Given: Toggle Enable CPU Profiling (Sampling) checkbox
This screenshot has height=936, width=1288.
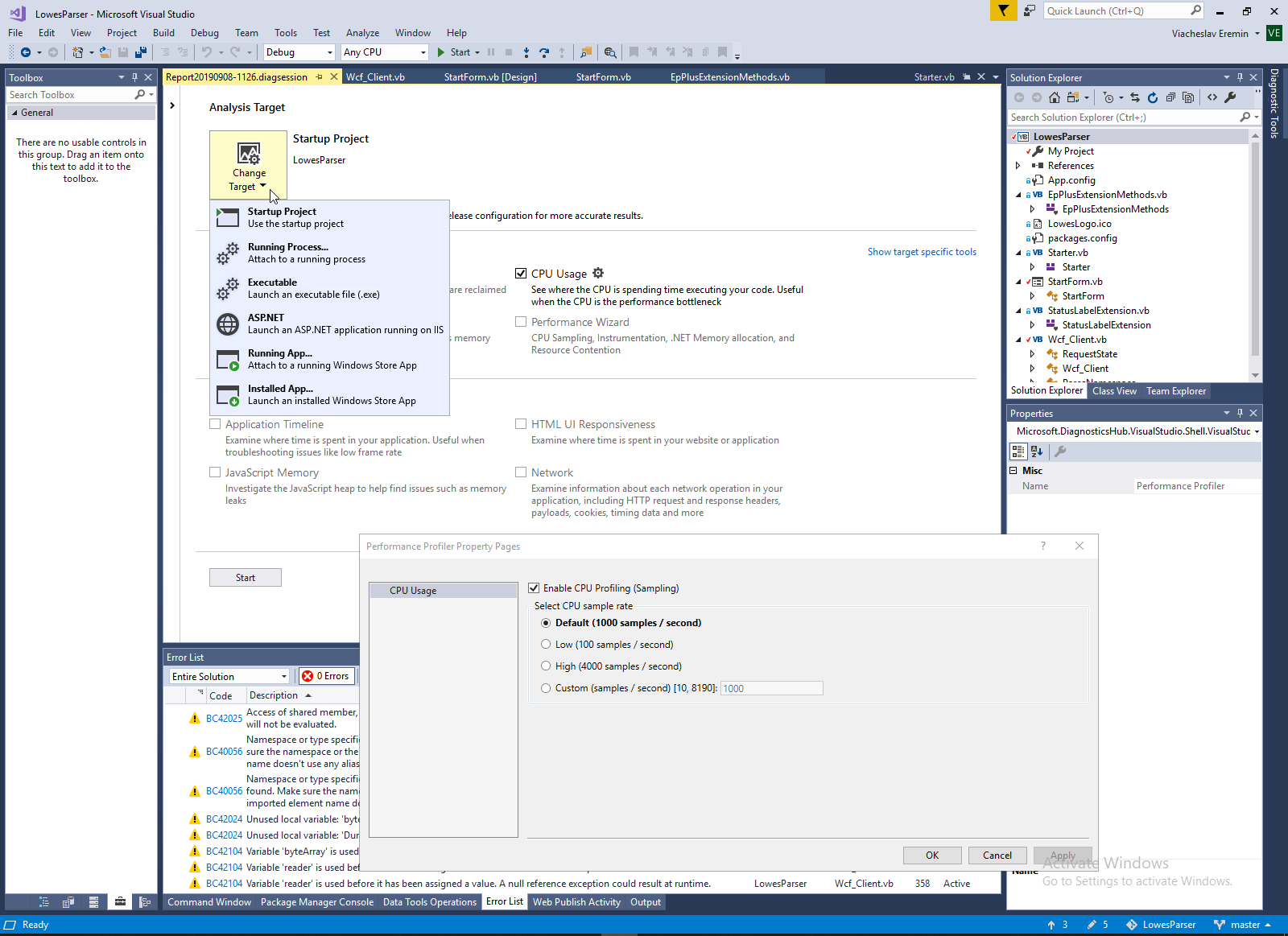Looking at the screenshot, I should point(534,588).
